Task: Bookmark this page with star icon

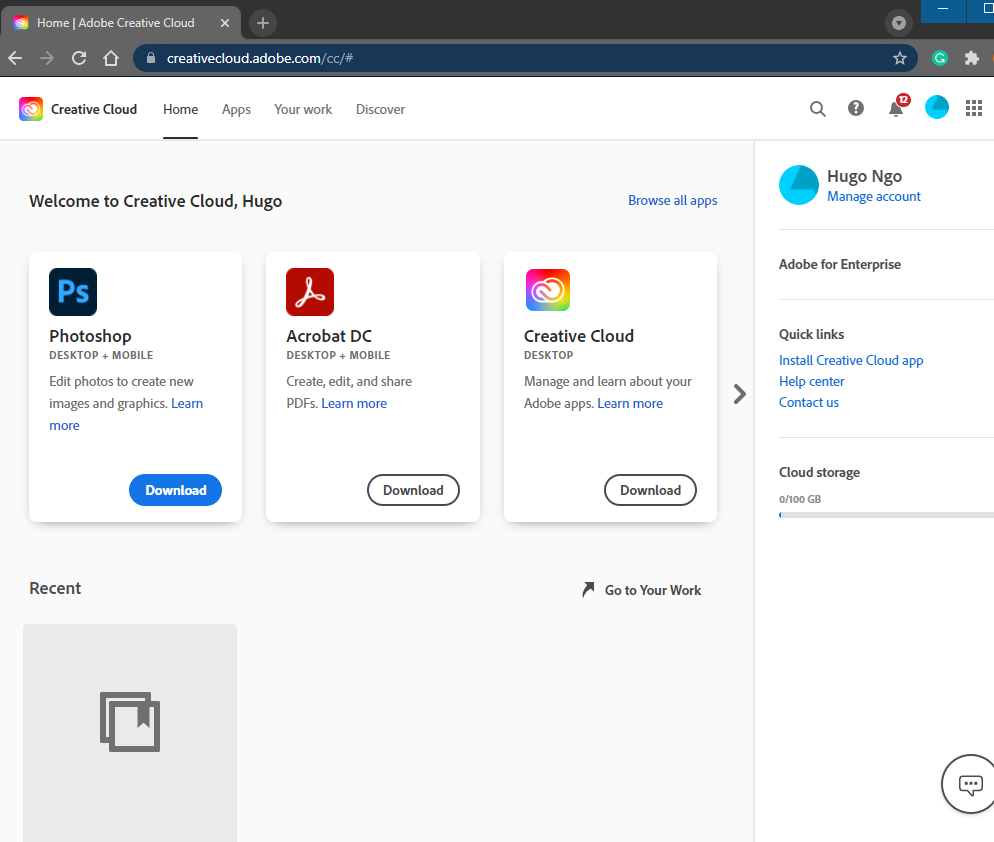Action: [899, 58]
